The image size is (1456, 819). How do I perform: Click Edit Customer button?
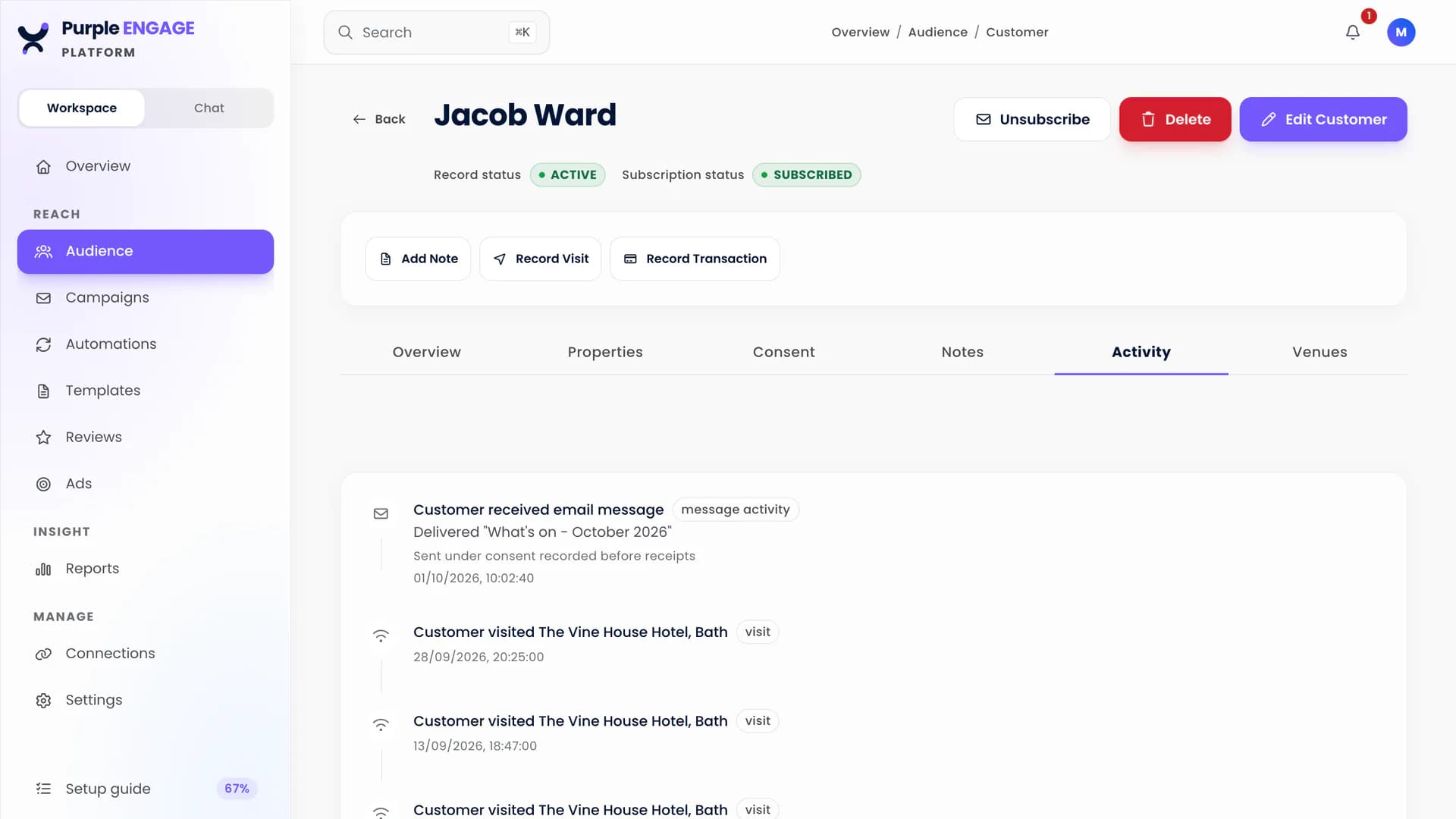[x=1323, y=119]
